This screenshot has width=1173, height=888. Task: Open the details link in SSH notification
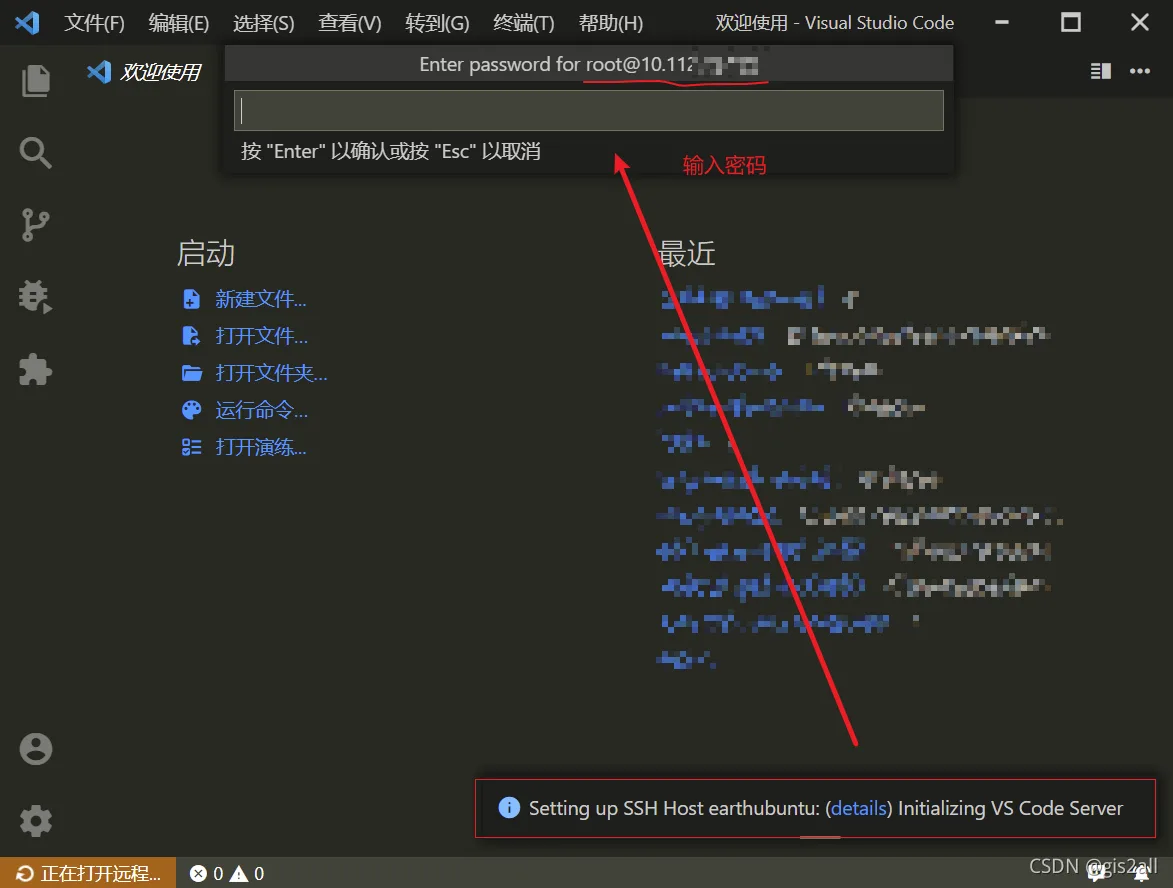pyautogui.click(x=859, y=808)
